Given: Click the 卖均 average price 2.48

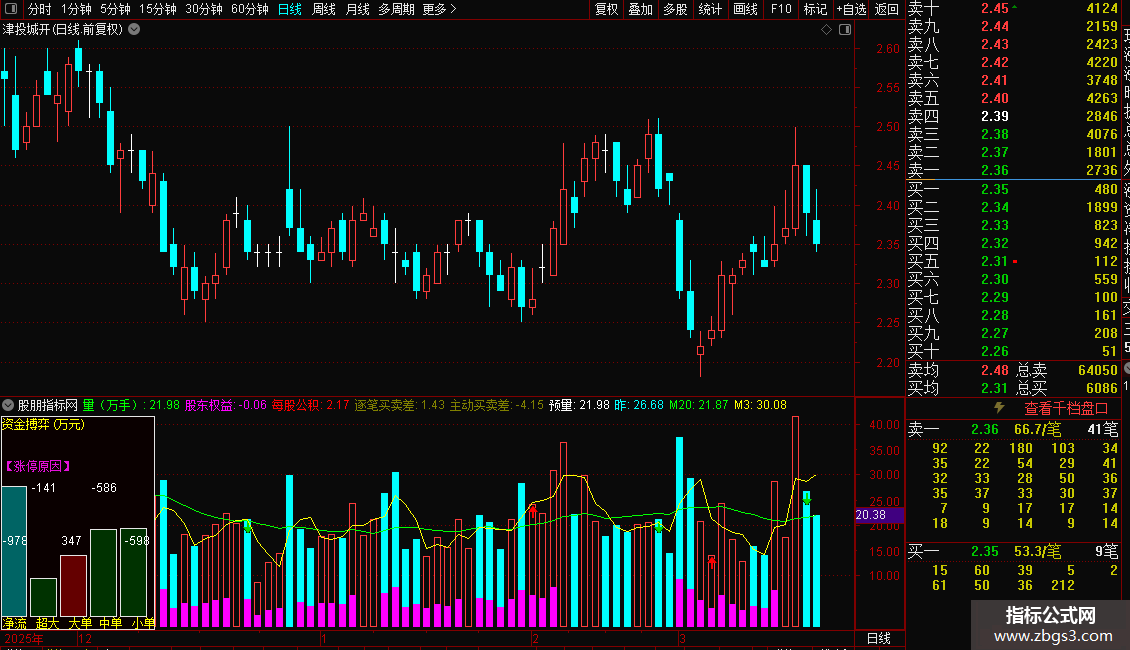Looking at the screenshot, I should coord(995,370).
